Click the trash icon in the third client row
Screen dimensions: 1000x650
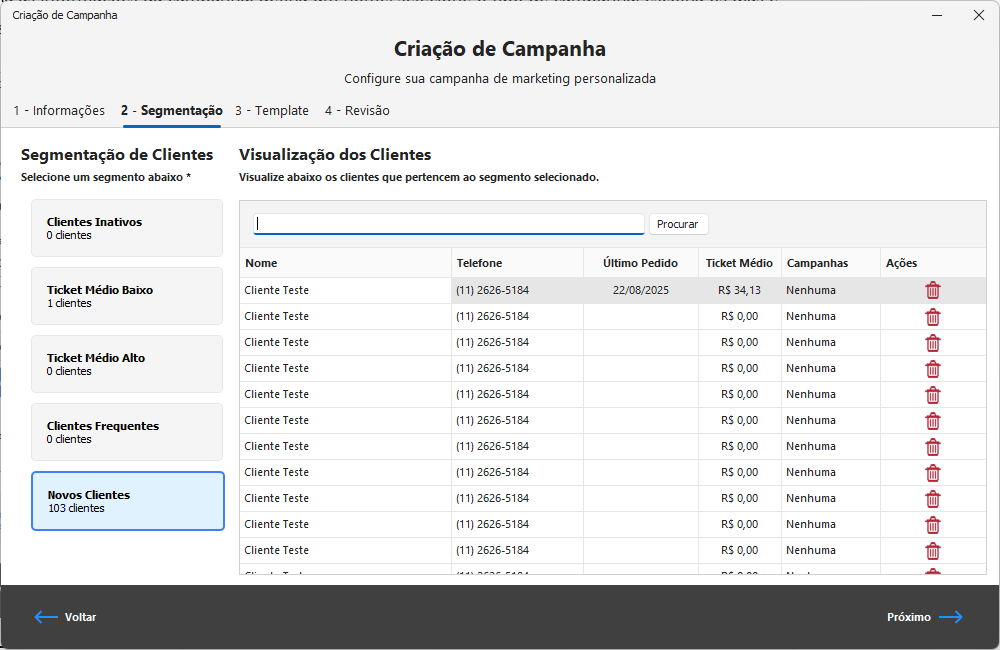pos(932,343)
